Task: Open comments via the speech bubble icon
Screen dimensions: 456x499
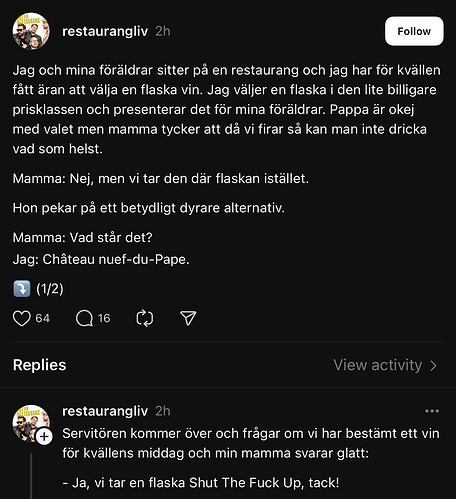Action: tap(84, 318)
